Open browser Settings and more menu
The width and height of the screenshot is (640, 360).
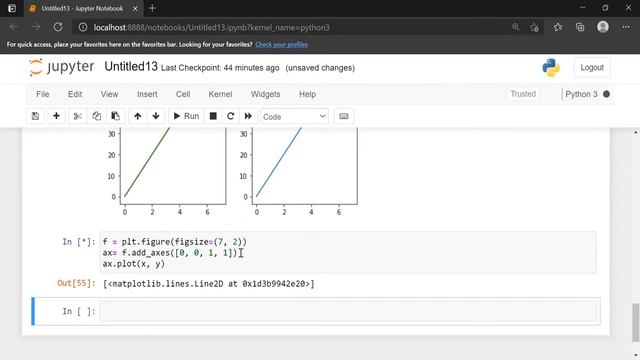pos(626,27)
